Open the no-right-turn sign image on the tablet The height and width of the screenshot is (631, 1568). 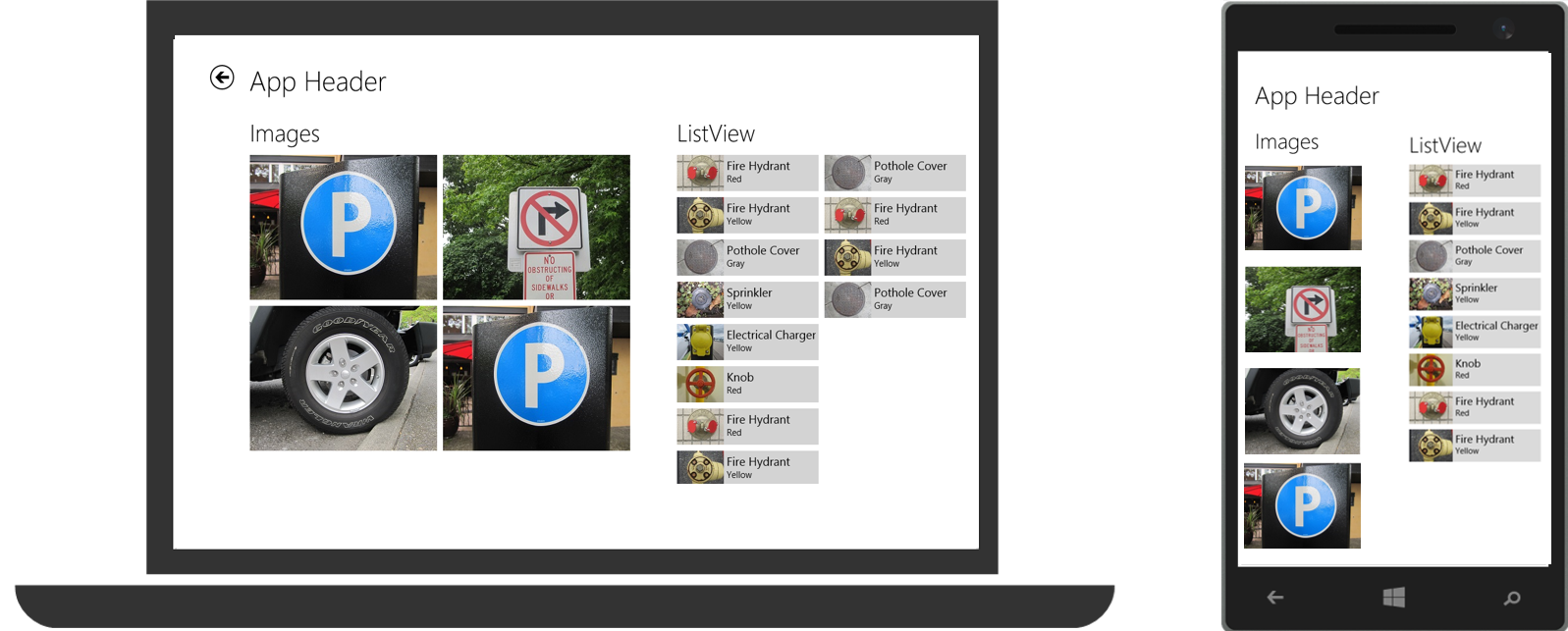pyautogui.click(x=536, y=227)
